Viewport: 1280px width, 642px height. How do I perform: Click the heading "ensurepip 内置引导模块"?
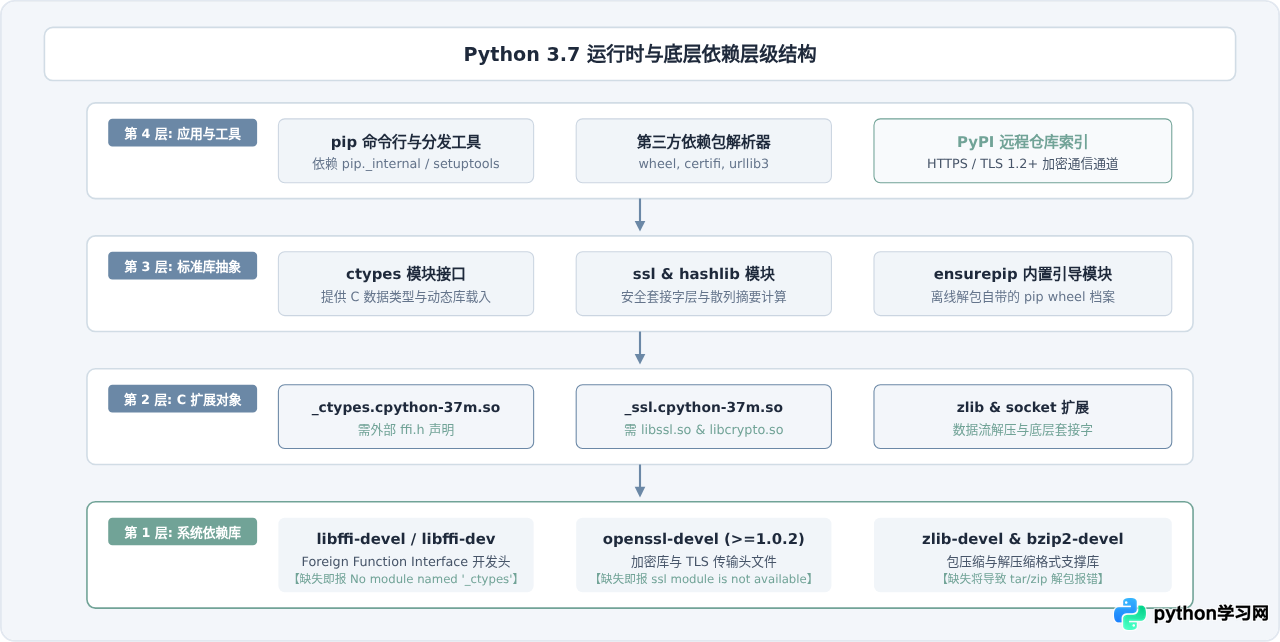point(1022,274)
